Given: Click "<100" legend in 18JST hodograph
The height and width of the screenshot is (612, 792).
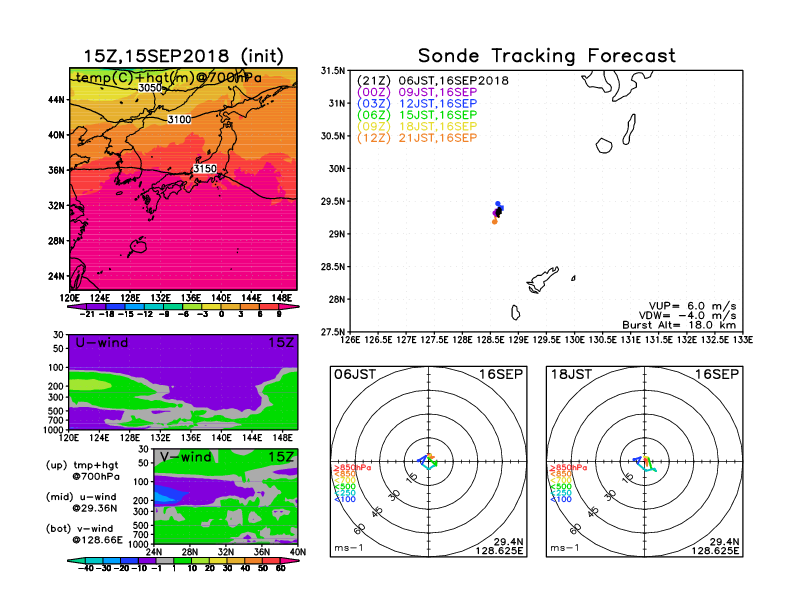Looking at the screenshot, I should click(x=561, y=499).
